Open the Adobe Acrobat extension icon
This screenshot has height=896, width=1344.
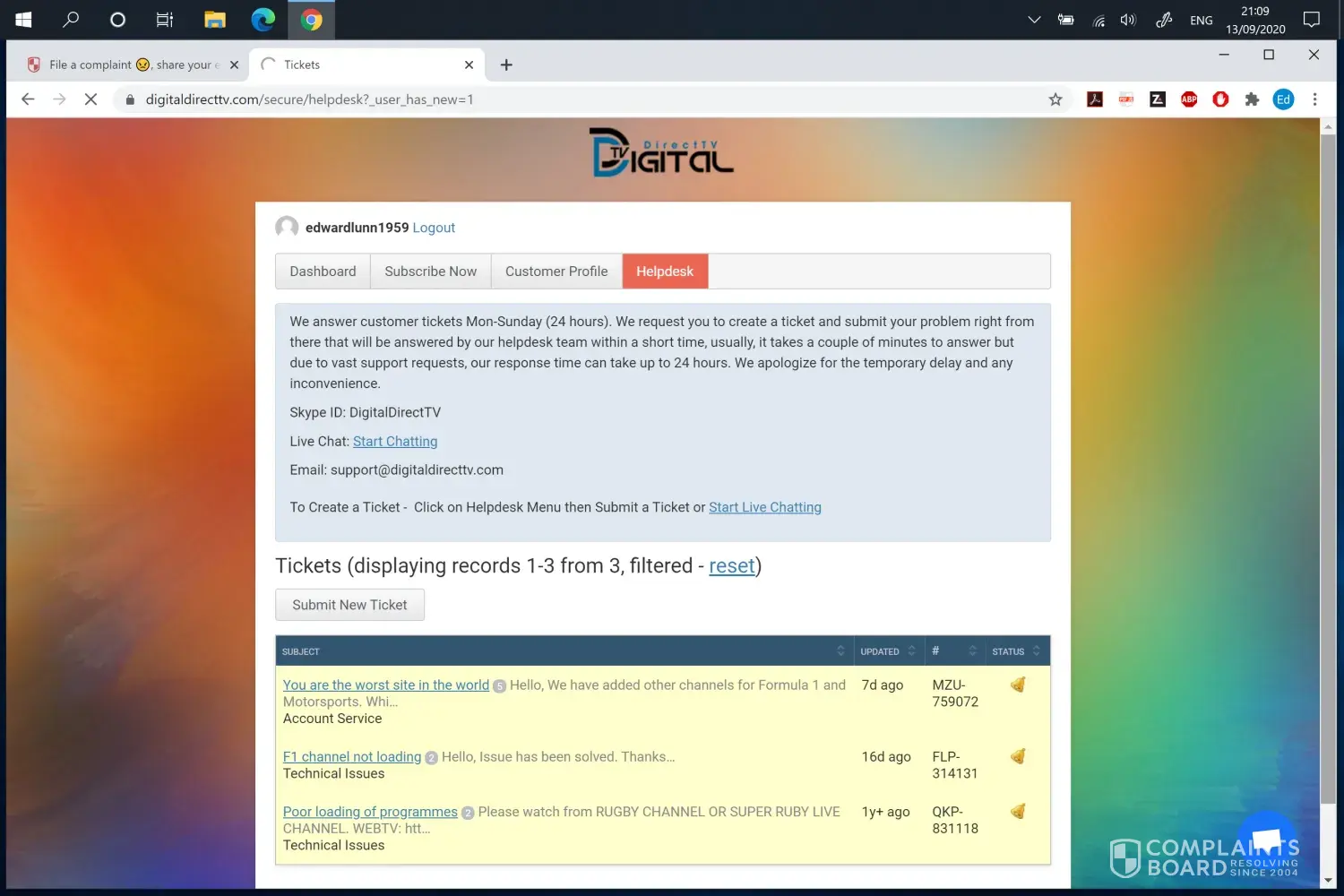(x=1095, y=99)
